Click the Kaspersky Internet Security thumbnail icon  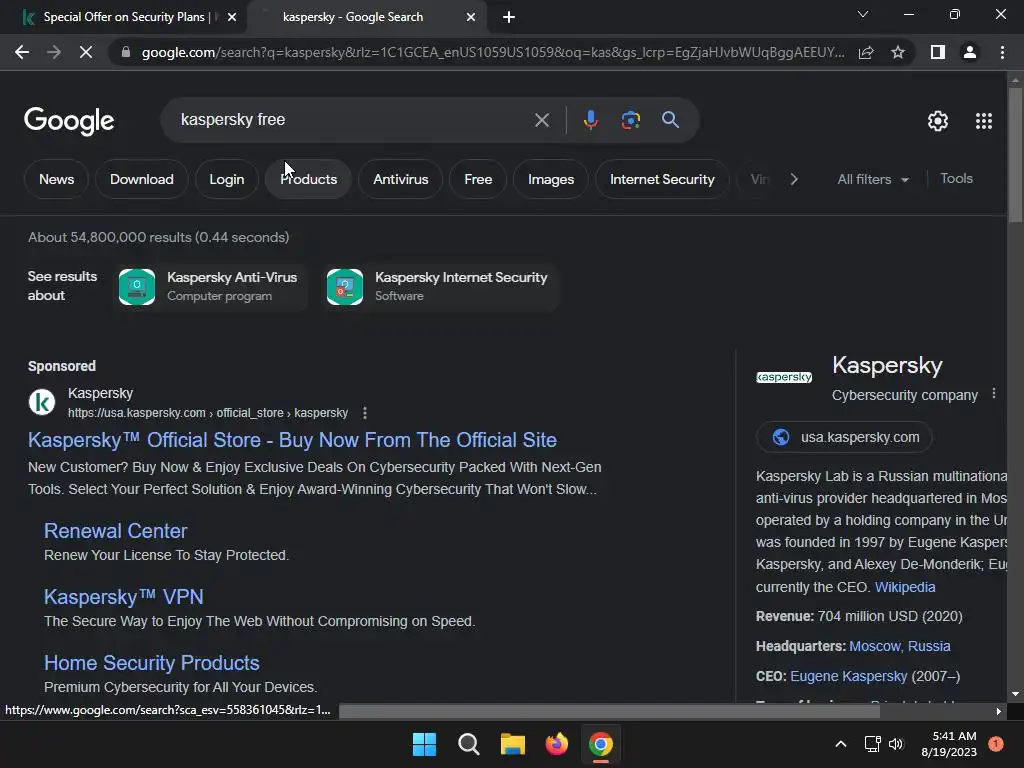(x=345, y=287)
